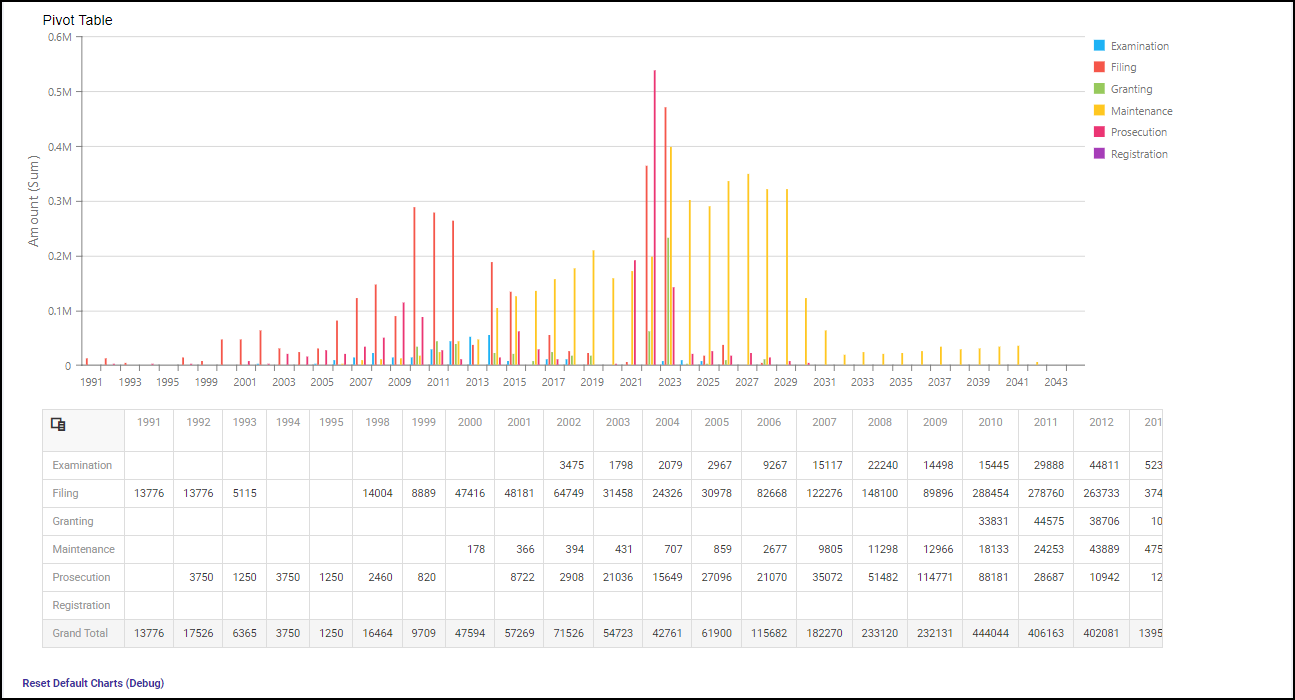This screenshot has height=700, width=1295.
Task: Click Prosecution cell value 114771
Action: pyautogui.click(x=934, y=577)
